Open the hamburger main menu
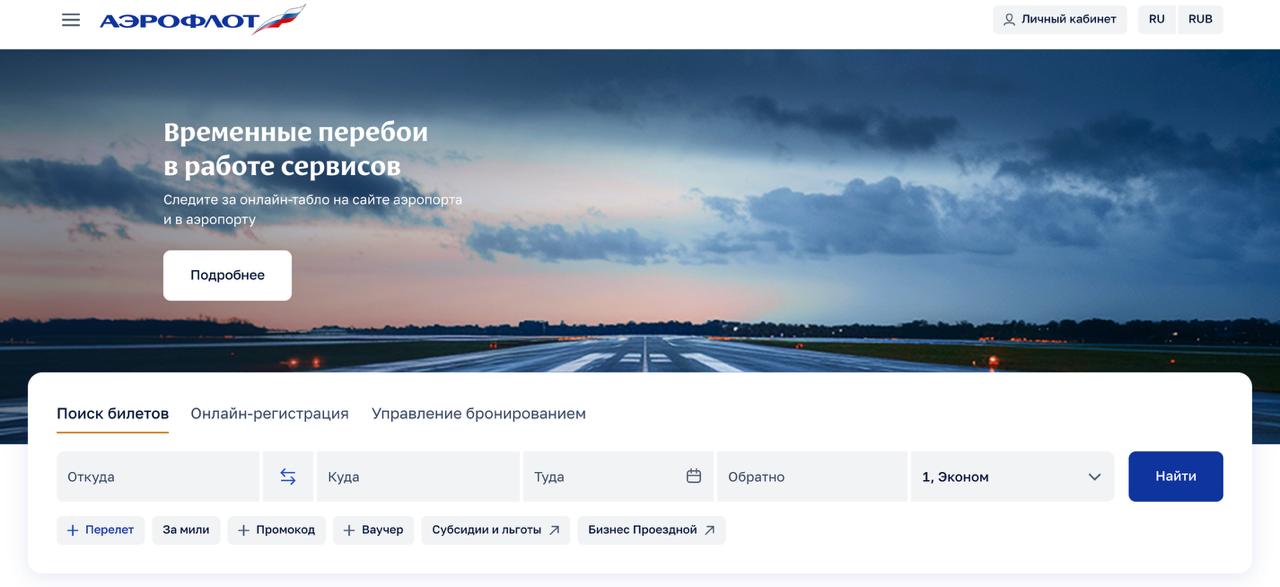Image resolution: width=1280 pixels, height=587 pixels. tap(71, 20)
